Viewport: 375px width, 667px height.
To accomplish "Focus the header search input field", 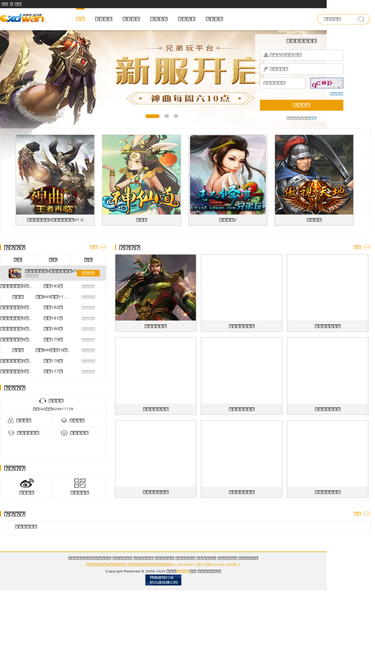I will pos(339,19).
